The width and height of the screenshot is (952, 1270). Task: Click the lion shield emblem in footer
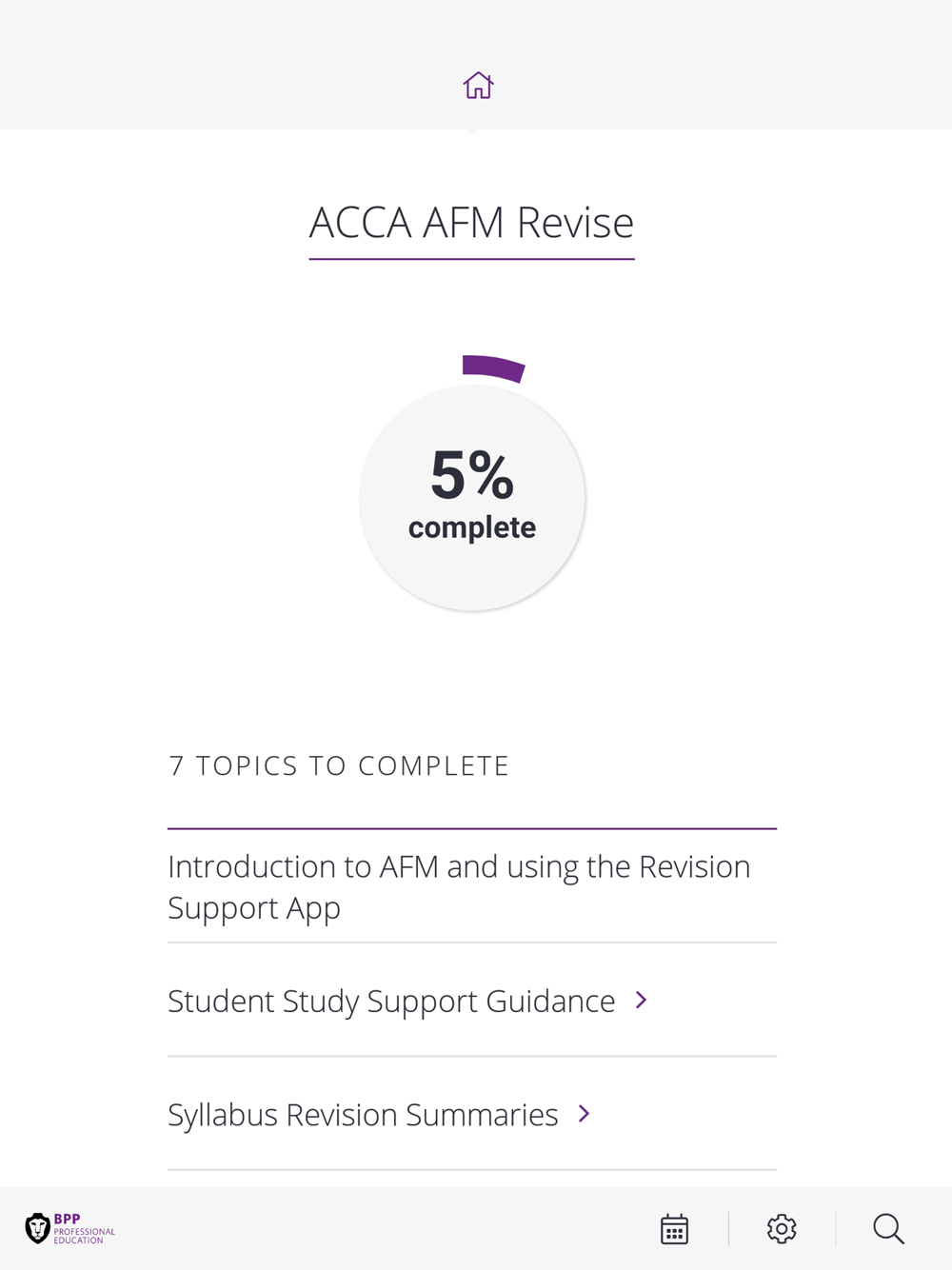point(37,1229)
